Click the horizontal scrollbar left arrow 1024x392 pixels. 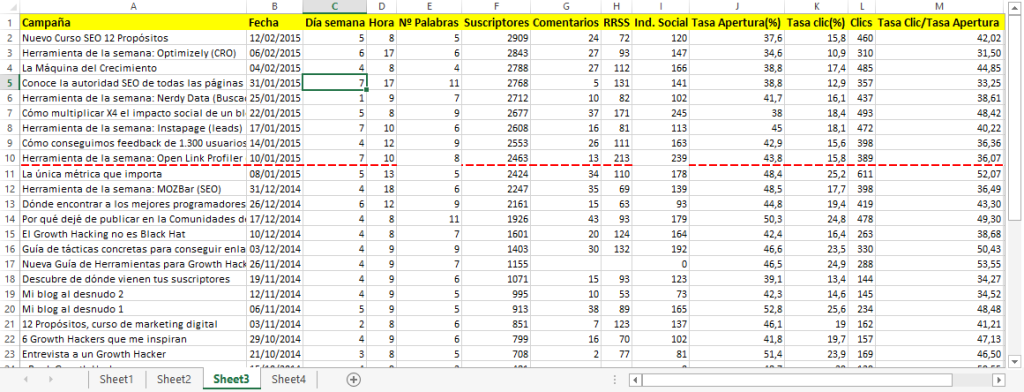point(635,380)
